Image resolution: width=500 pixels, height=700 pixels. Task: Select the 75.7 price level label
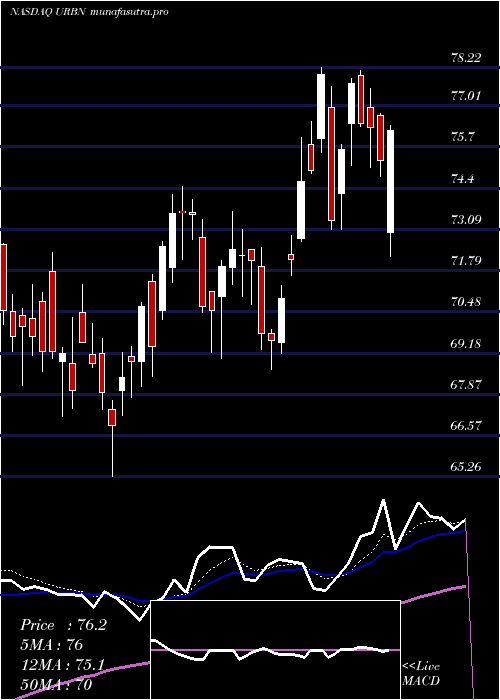[463, 137]
